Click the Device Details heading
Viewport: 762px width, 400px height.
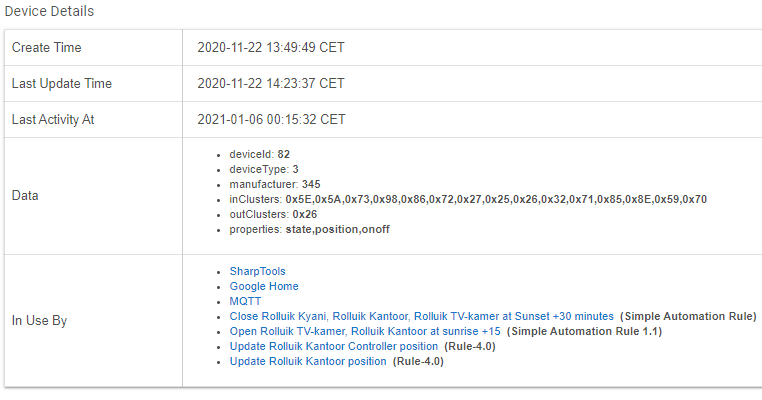click(x=49, y=11)
